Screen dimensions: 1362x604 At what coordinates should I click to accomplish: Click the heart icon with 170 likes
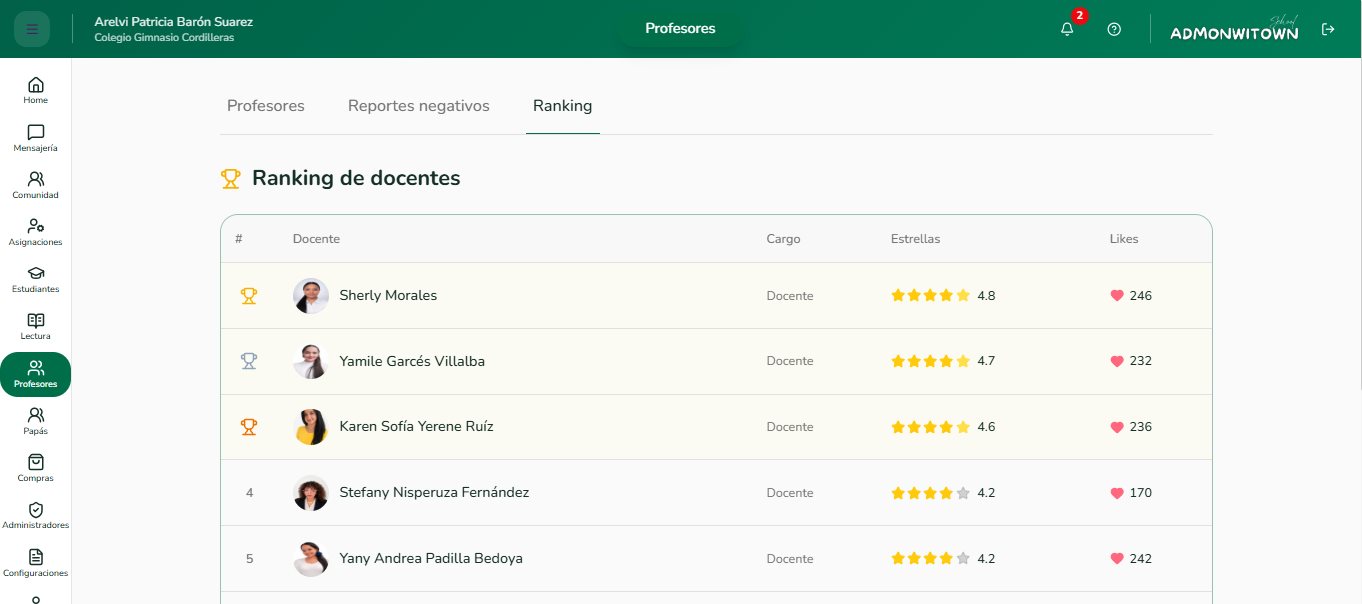[x=1117, y=493]
